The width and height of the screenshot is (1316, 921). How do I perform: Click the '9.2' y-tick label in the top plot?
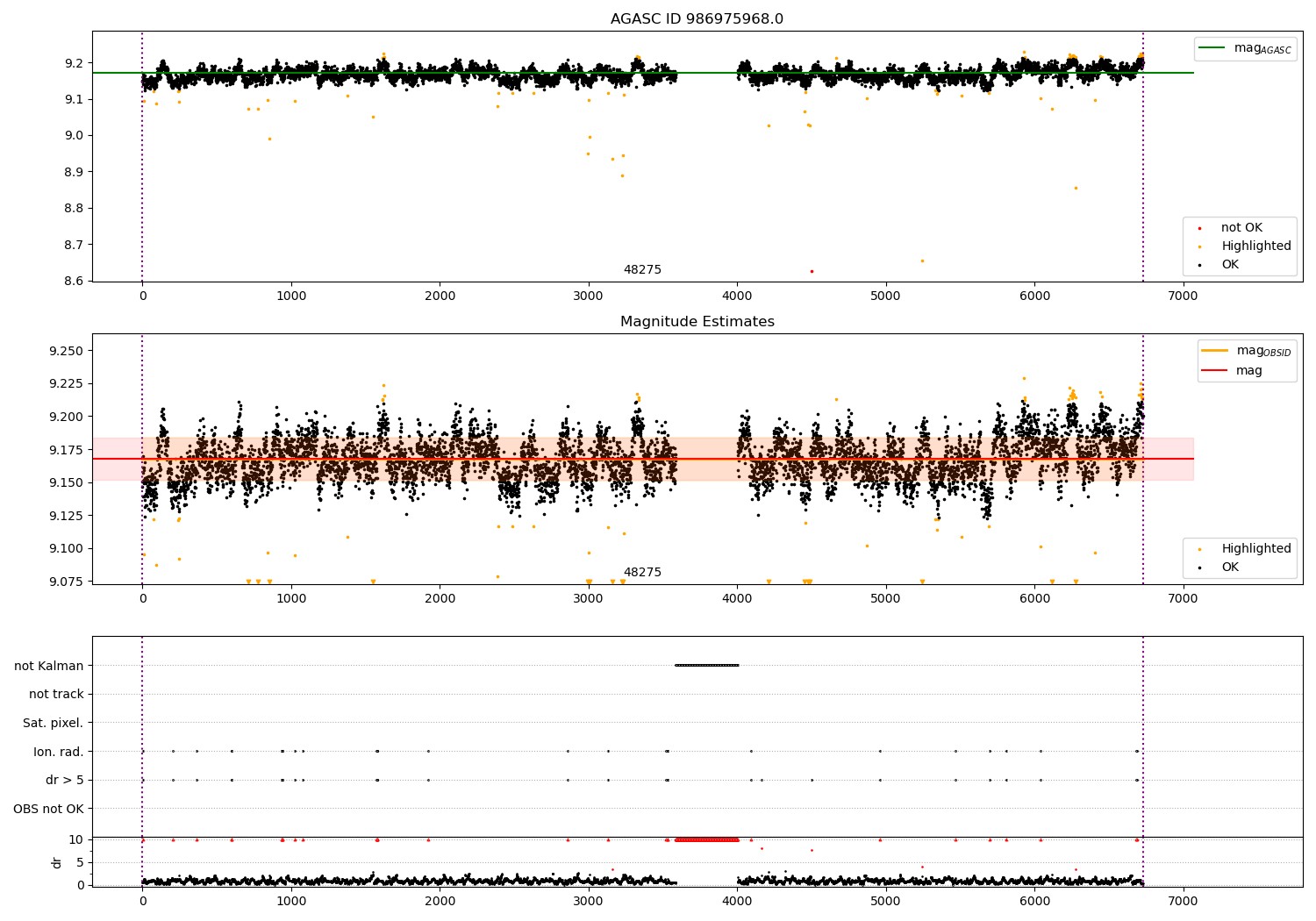(x=75, y=63)
